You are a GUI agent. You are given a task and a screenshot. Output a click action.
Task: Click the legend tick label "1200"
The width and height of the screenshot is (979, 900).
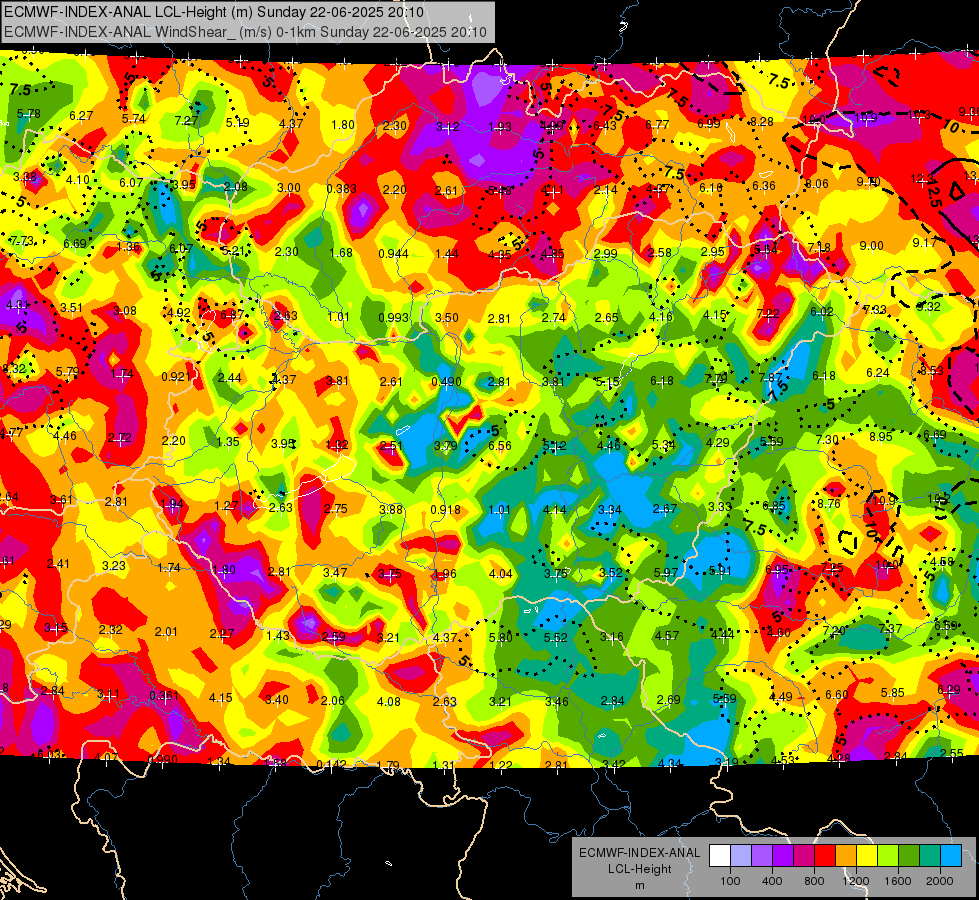tap(856, 881)
